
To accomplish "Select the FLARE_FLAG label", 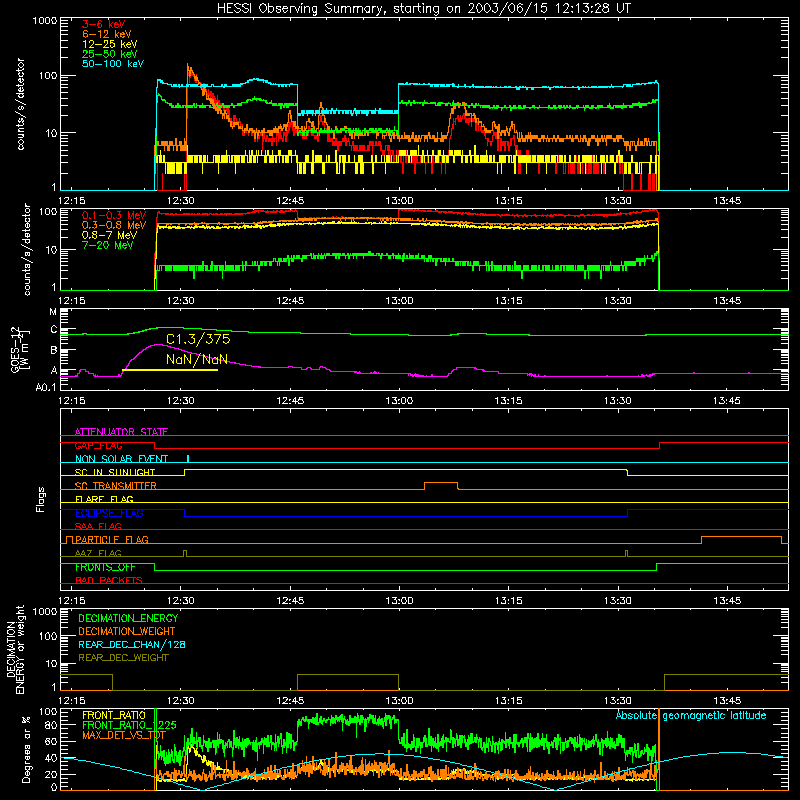I will pyautogui.click(x=104, y=499).
